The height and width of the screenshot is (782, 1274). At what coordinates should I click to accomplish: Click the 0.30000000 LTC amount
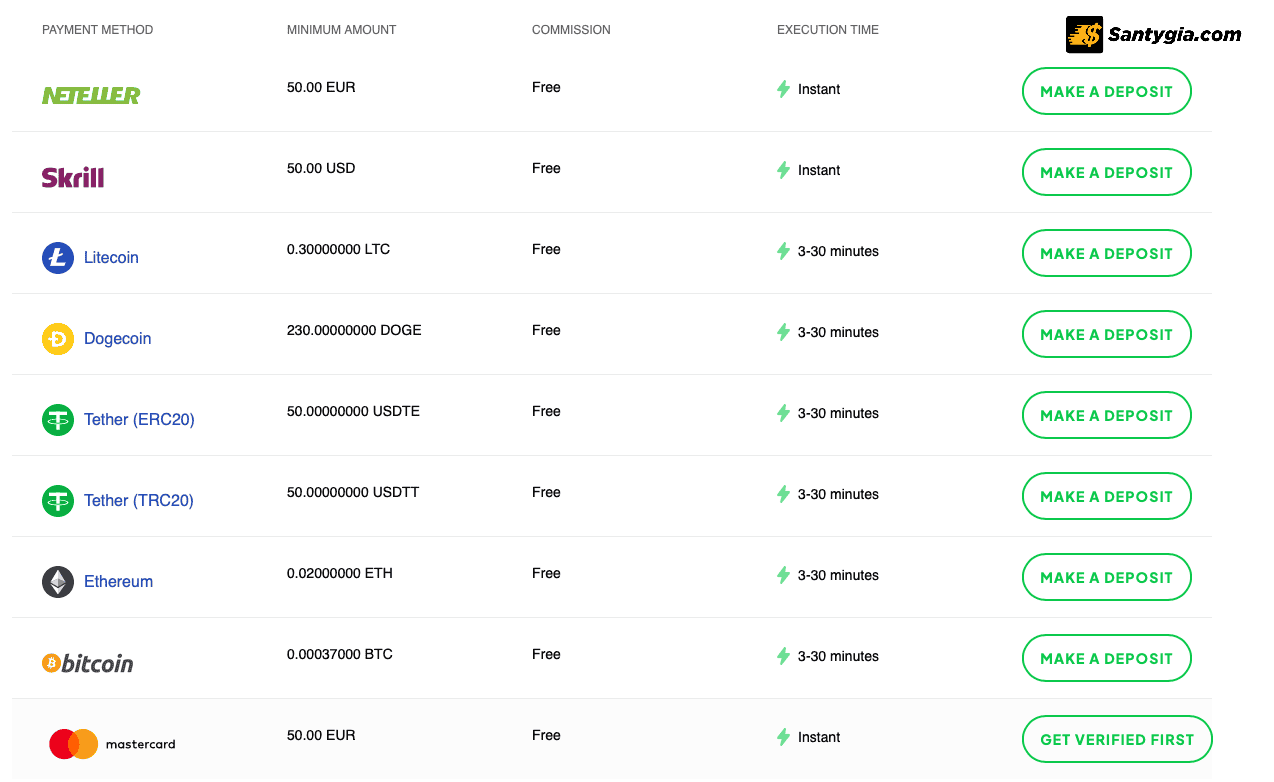338,249
